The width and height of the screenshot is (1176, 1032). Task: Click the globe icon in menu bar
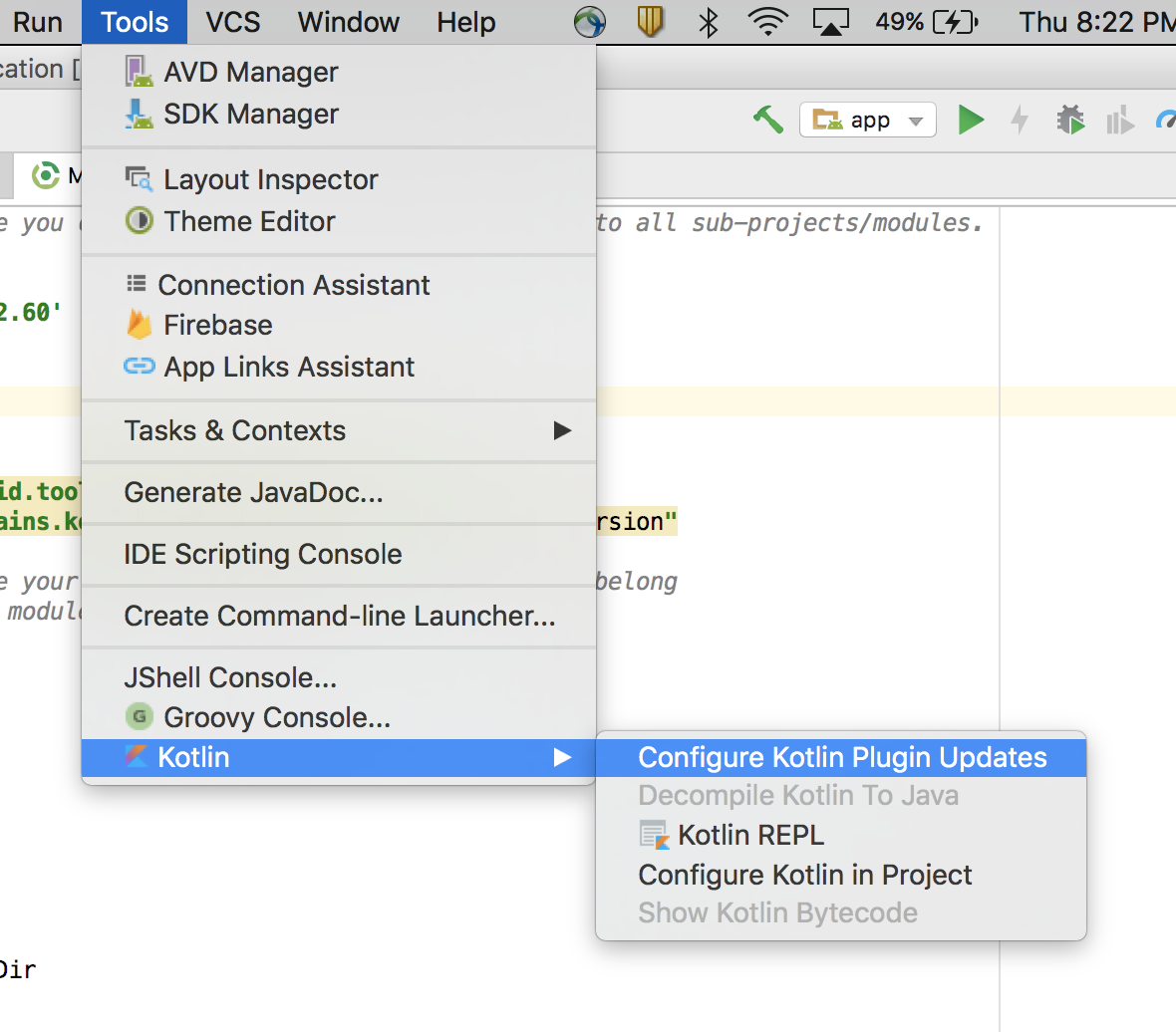coord(590,22)
